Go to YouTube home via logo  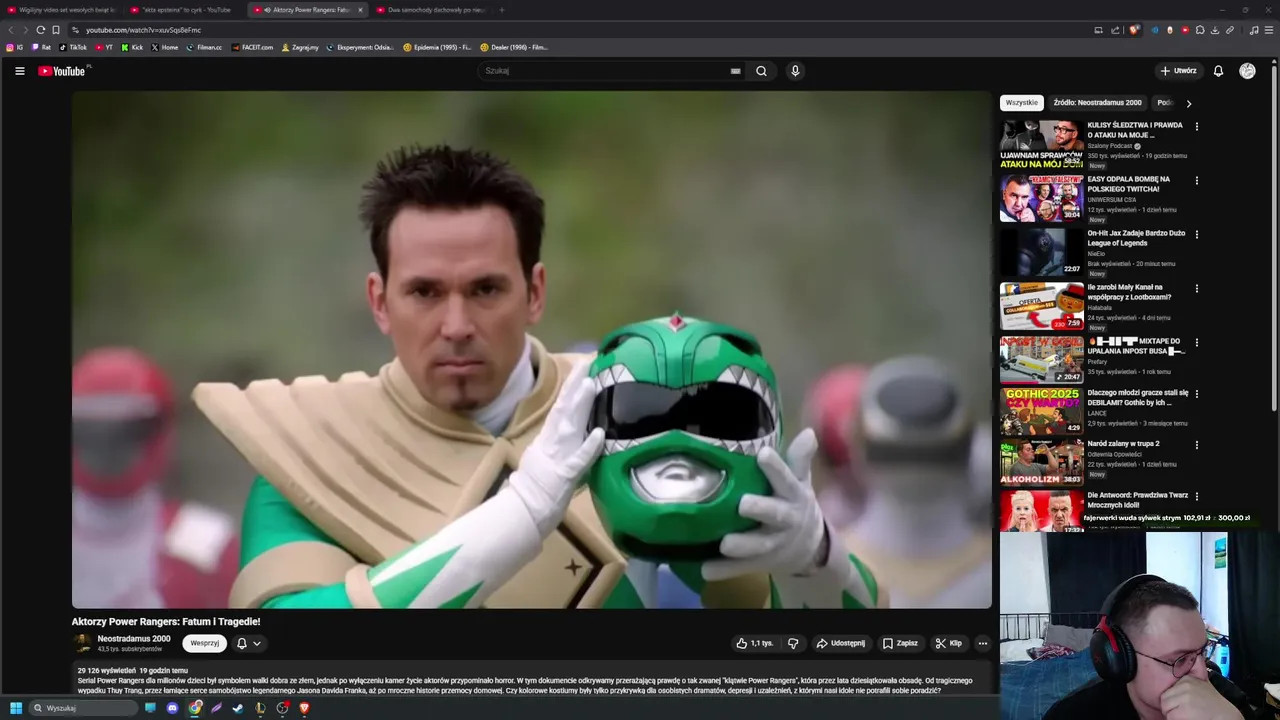point(62,71)
